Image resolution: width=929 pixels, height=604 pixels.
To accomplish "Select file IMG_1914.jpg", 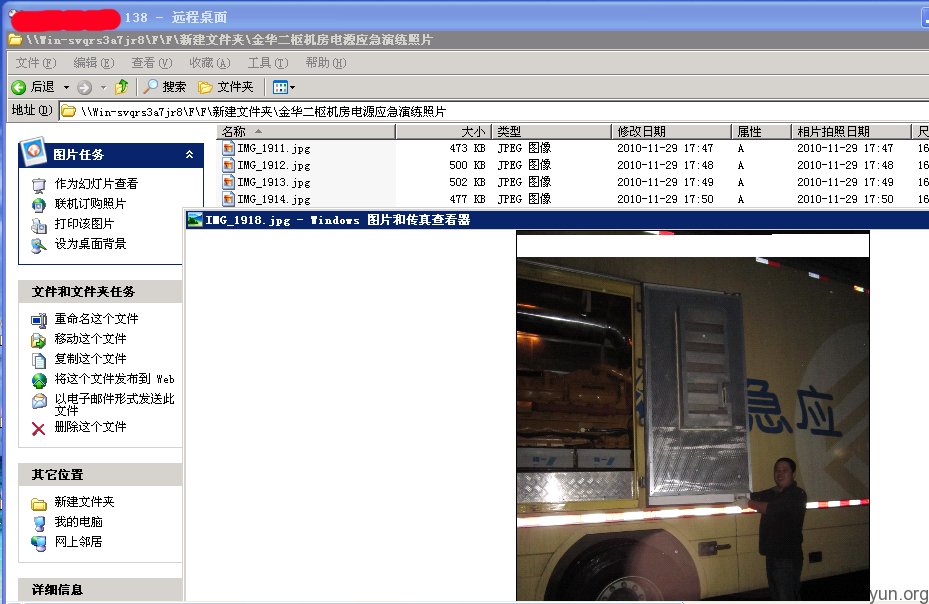I will tap(274, 200).
